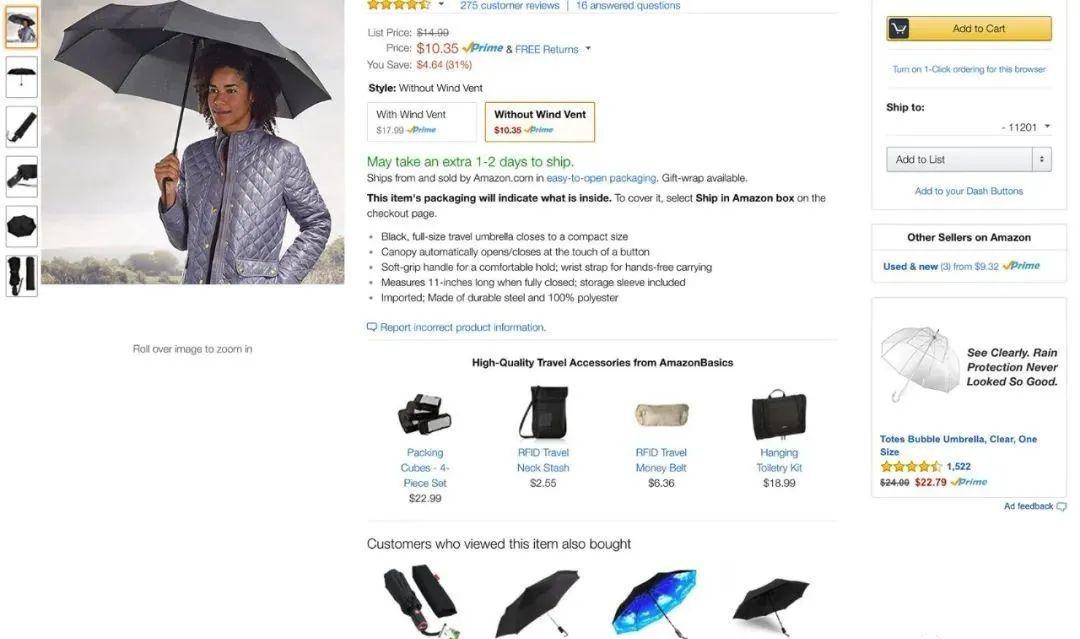Screen dimensions: 1080x639
Task: Show the closed umbrella with strap thumbnail
Action: (21, 127)
